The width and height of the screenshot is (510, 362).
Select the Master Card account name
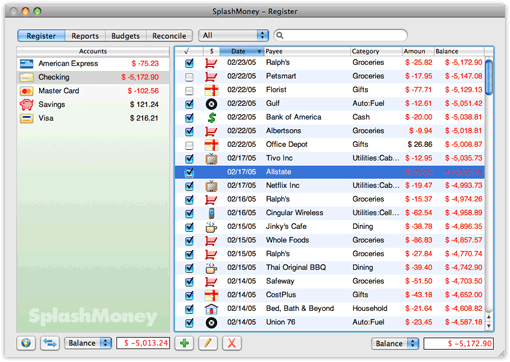[x=59, y=91]
